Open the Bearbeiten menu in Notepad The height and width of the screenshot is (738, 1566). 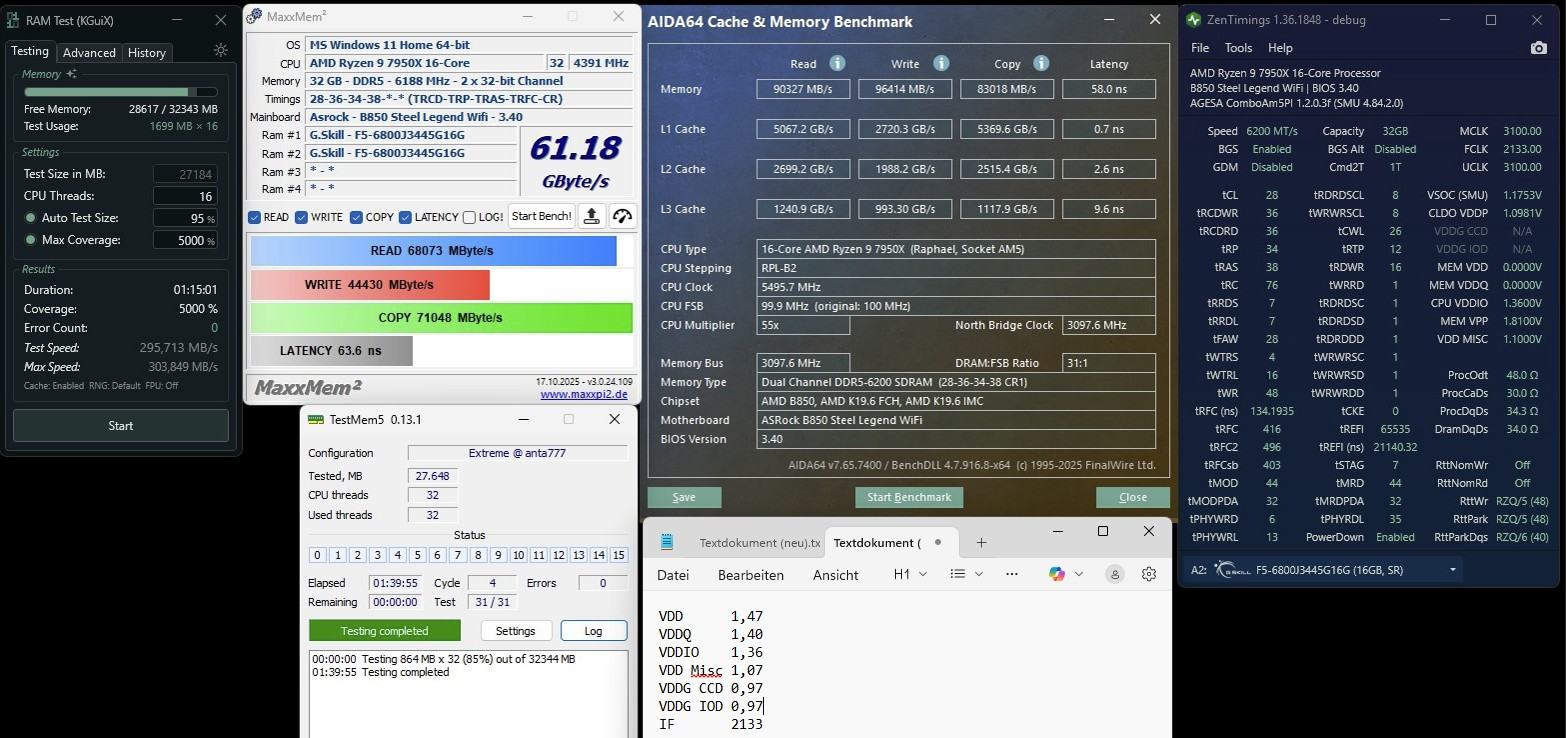click(x=751, y=574)
